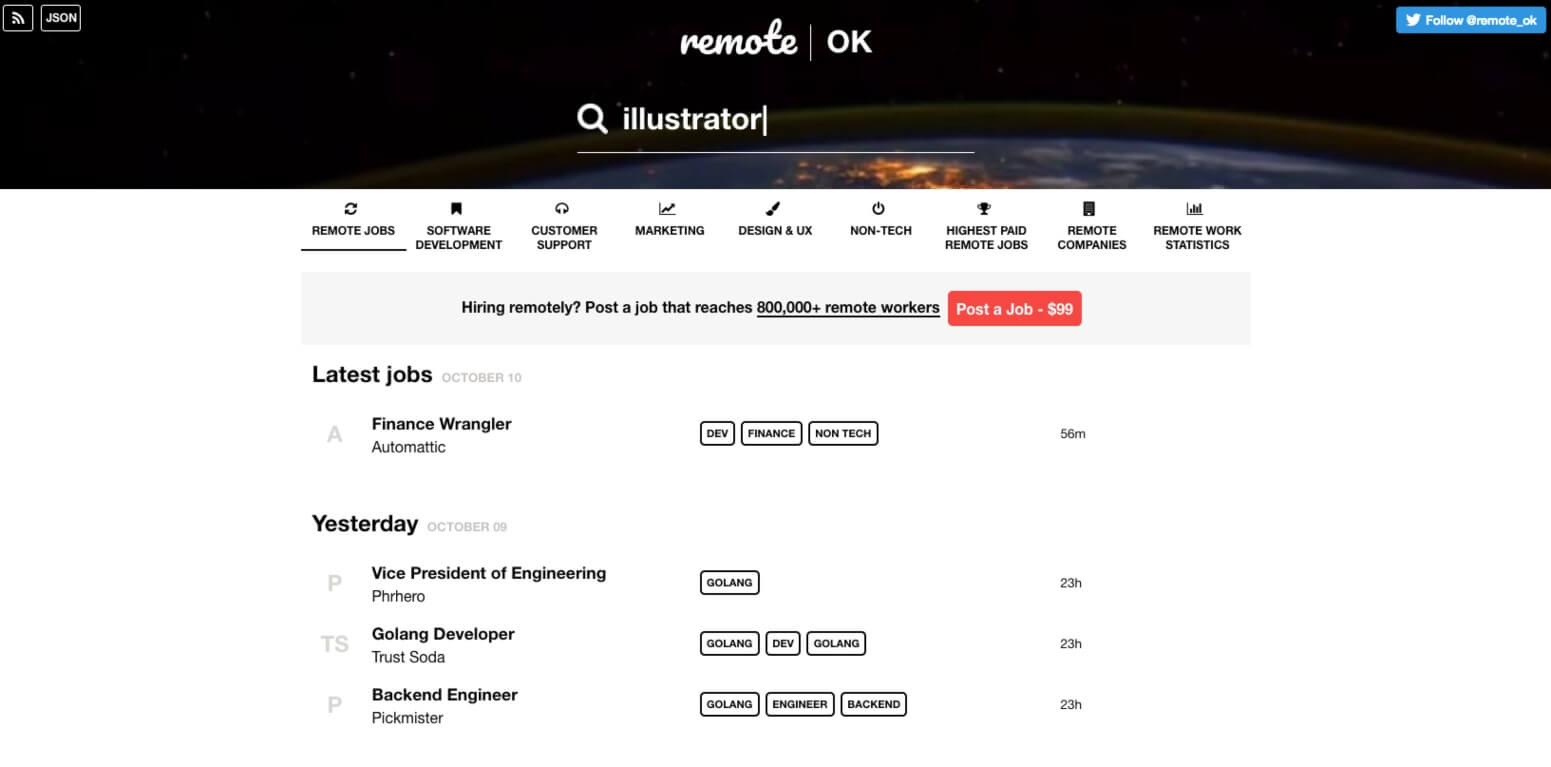Click the remoteOK logo
This screenshot has height=767, width=1551.
coord(775,40)
